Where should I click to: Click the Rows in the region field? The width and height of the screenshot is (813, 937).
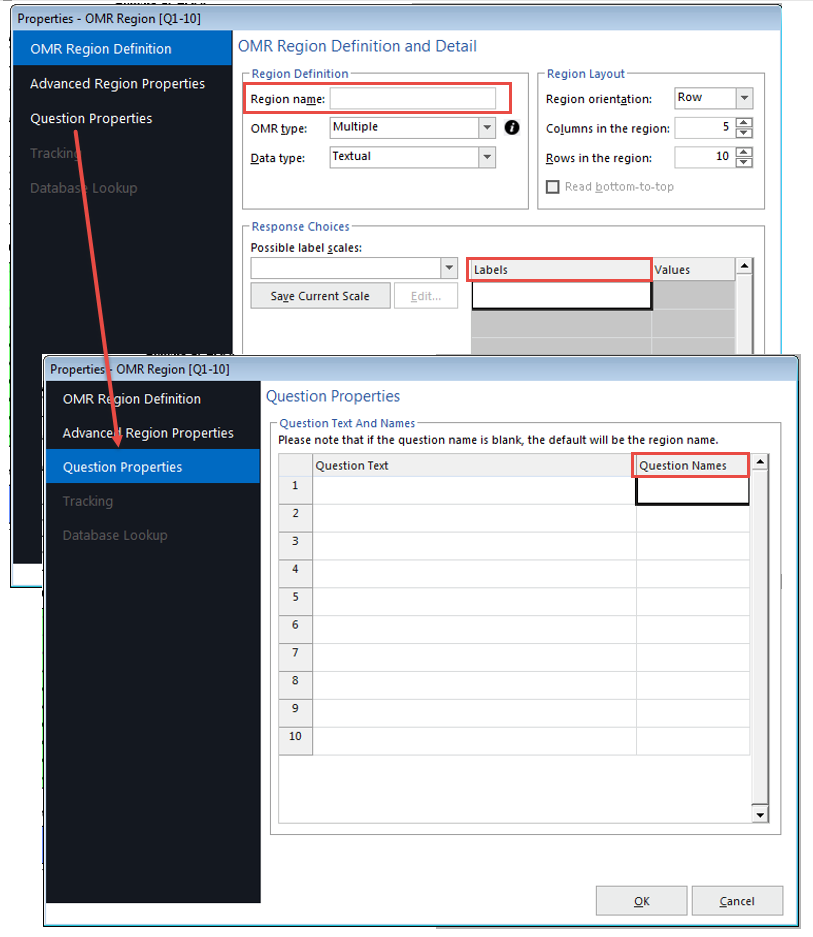tap(705, 157)
